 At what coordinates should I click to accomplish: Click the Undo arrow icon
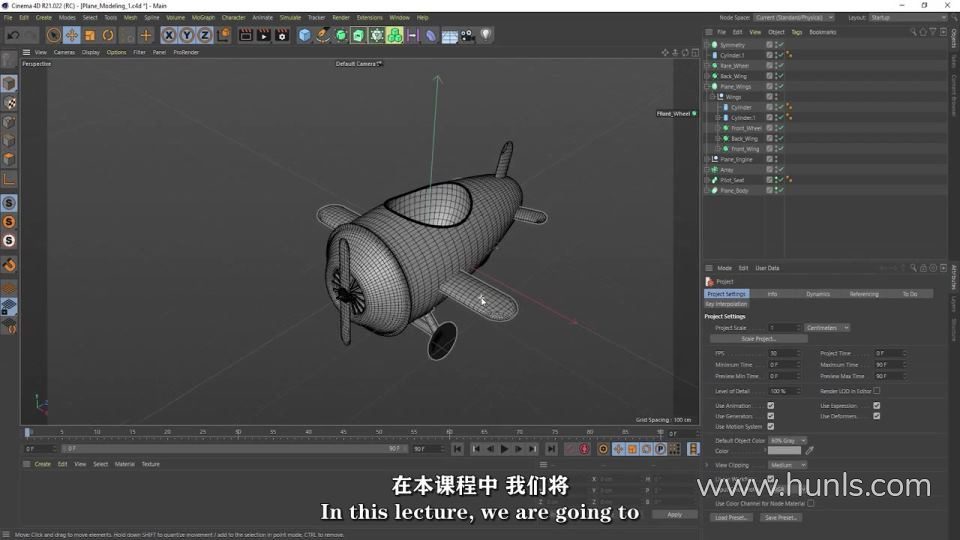(x=13, y=36)
